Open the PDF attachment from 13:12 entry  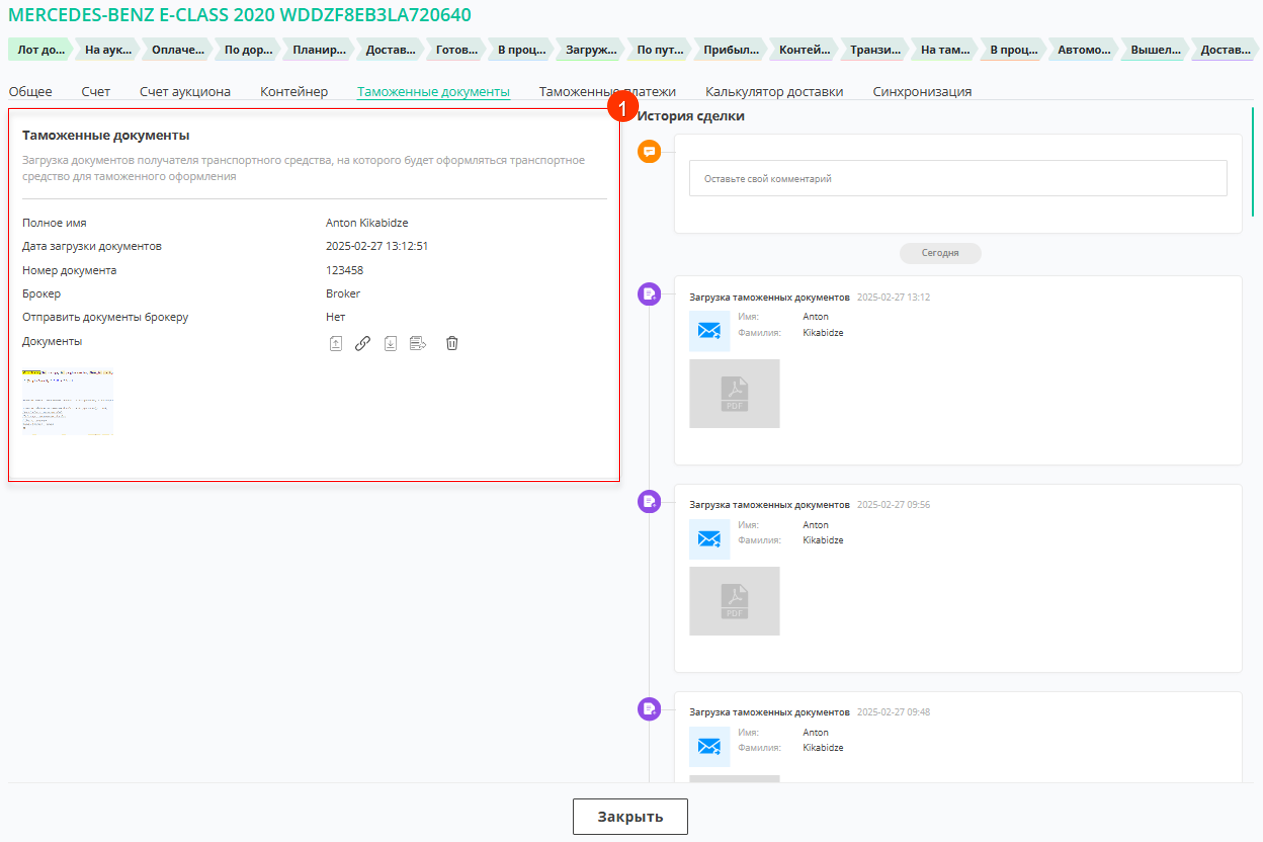pos(734,394)
